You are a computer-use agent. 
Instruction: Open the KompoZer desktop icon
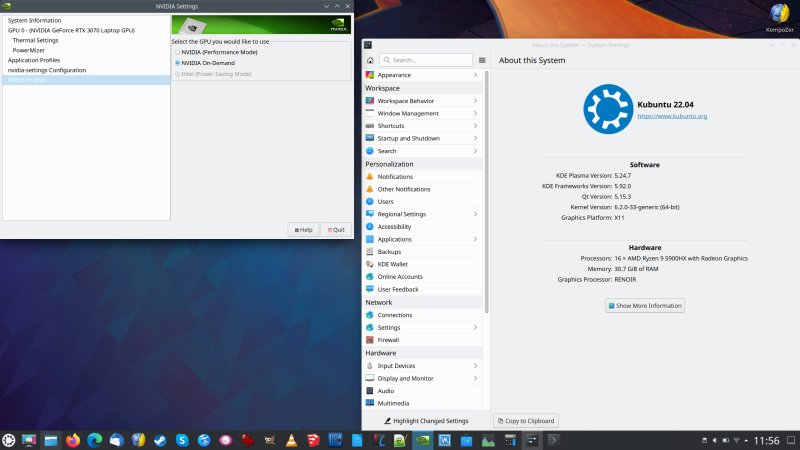pos(778,17)
